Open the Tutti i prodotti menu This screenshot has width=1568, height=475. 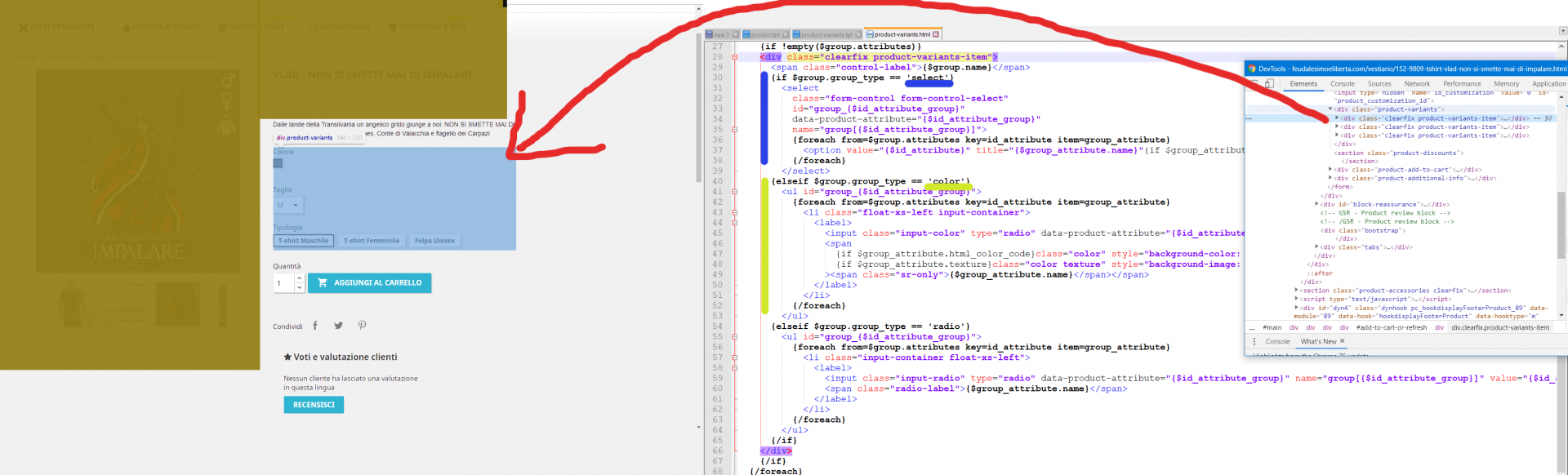click(x=60, y=27)
